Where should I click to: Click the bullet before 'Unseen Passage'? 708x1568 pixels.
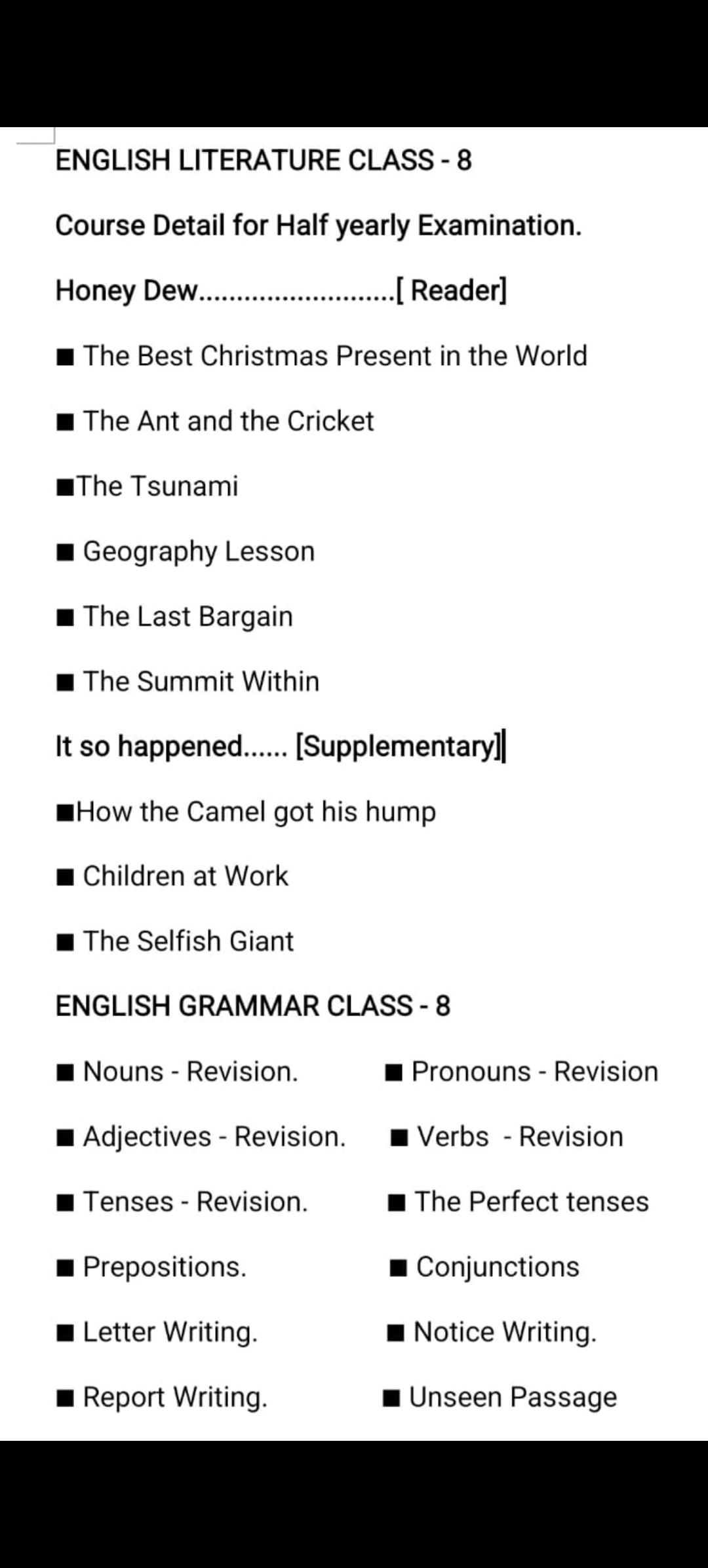(391, 1399)
